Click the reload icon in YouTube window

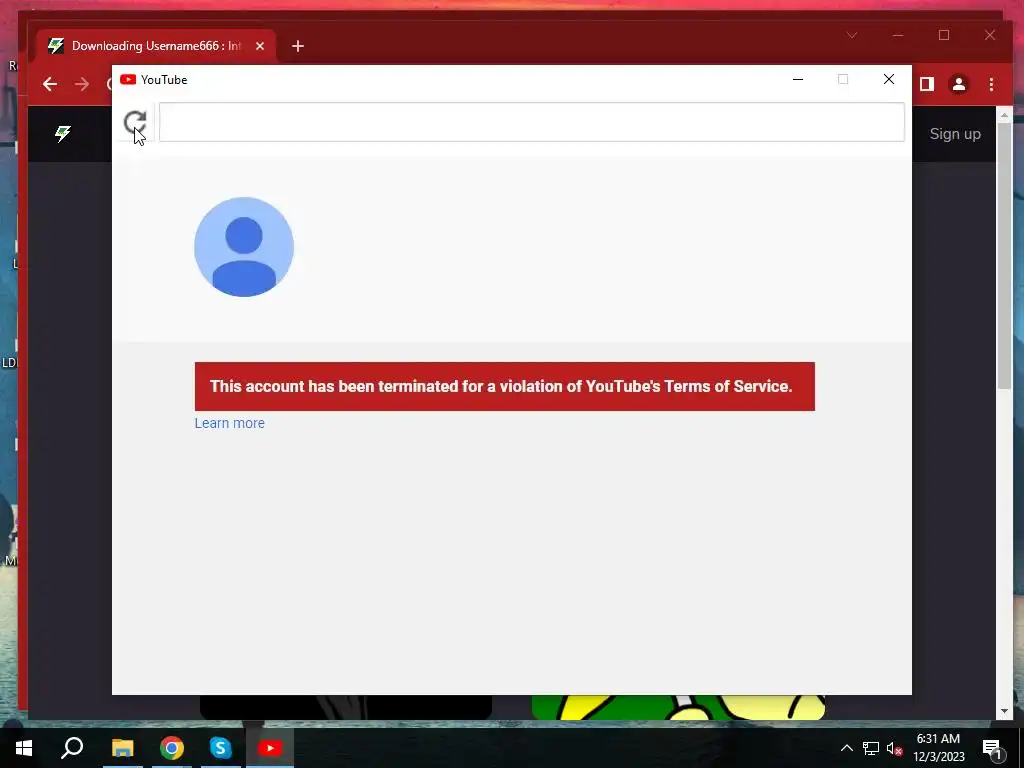(x=135, y=122)
